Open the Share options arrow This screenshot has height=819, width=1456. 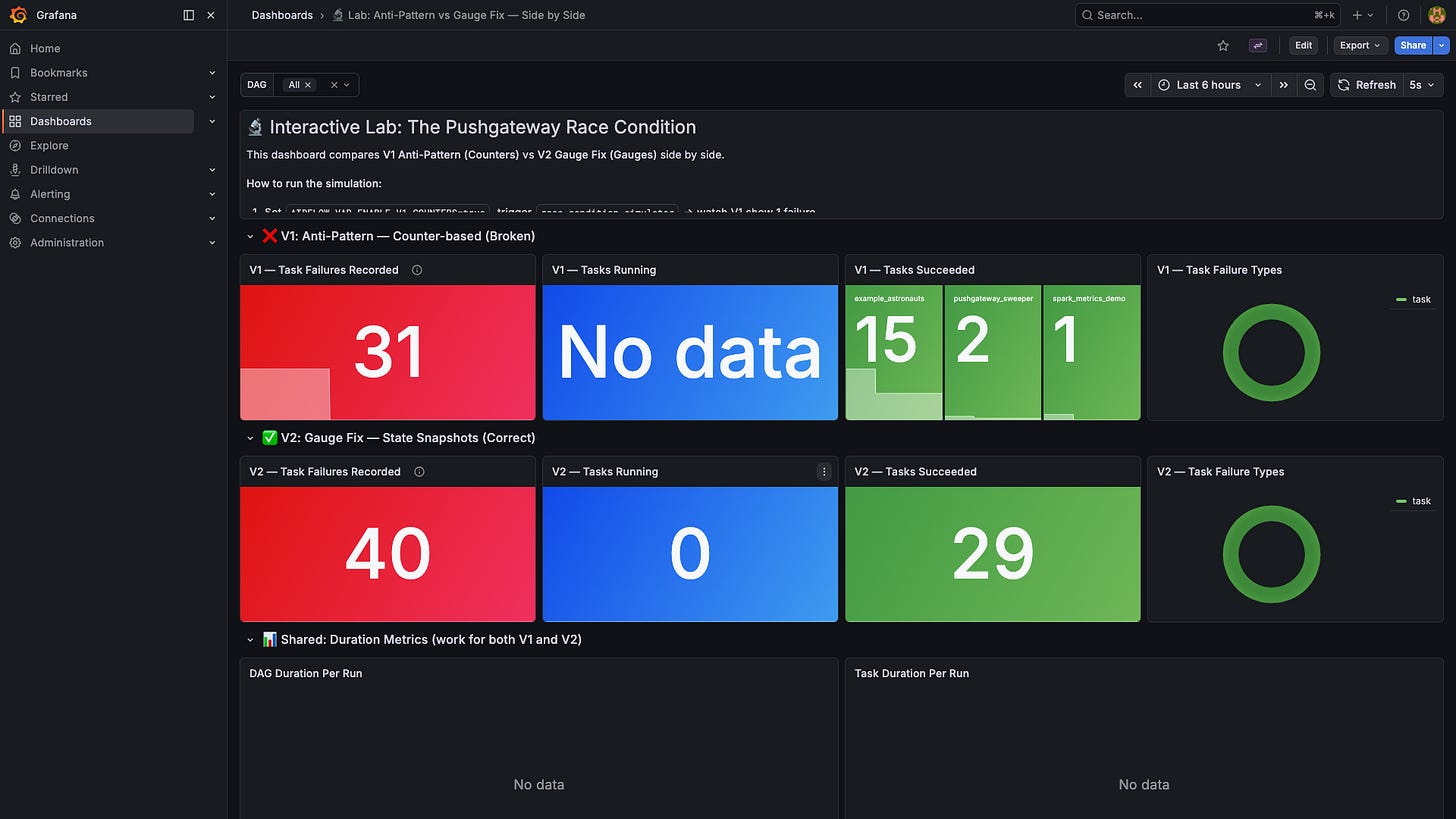coord(1441,45)
